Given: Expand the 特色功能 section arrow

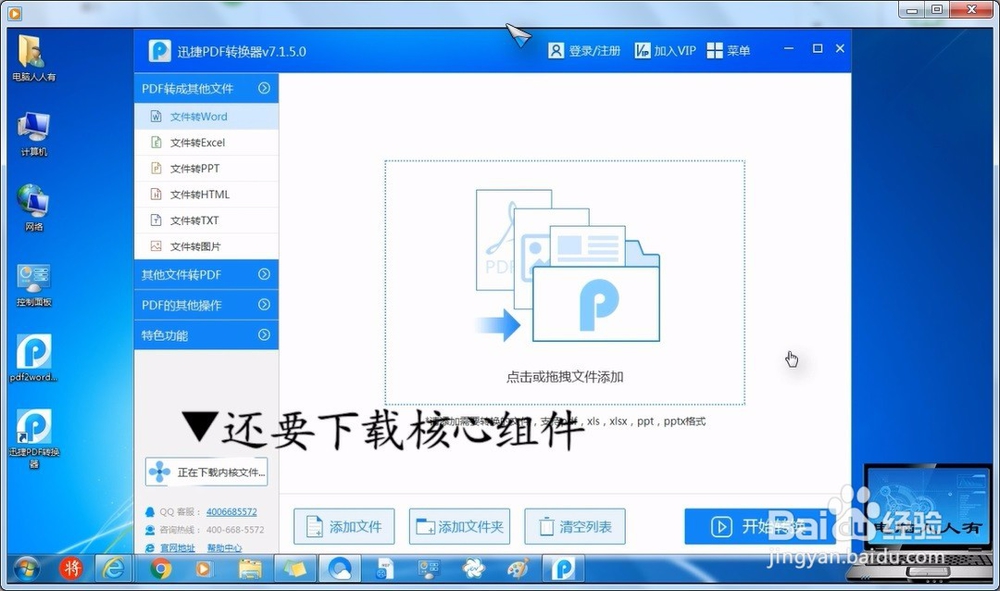Looking at the screenshot, I should tap(264, 335).
